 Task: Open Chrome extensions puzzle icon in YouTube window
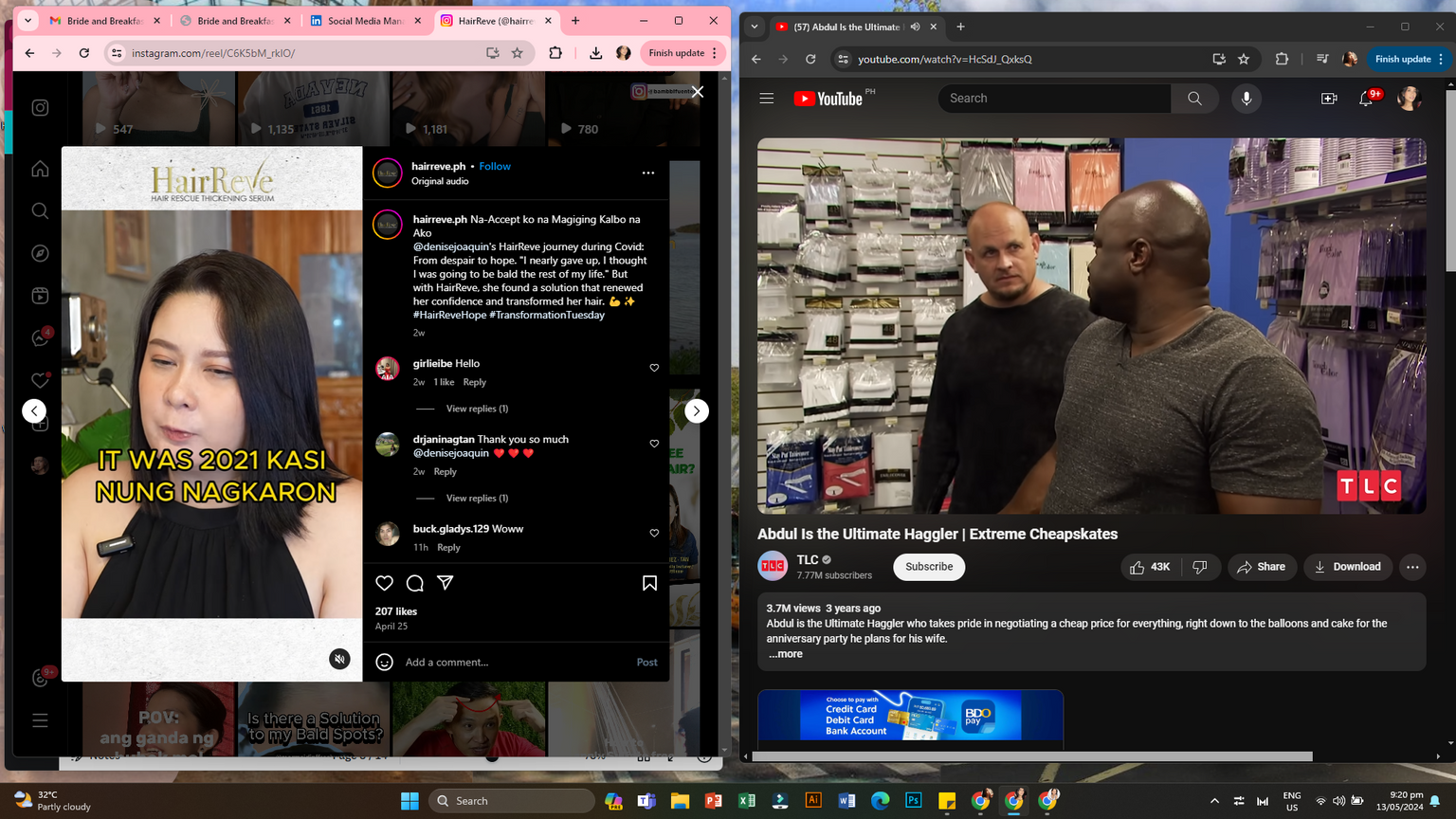click(x=1282, y=59)
